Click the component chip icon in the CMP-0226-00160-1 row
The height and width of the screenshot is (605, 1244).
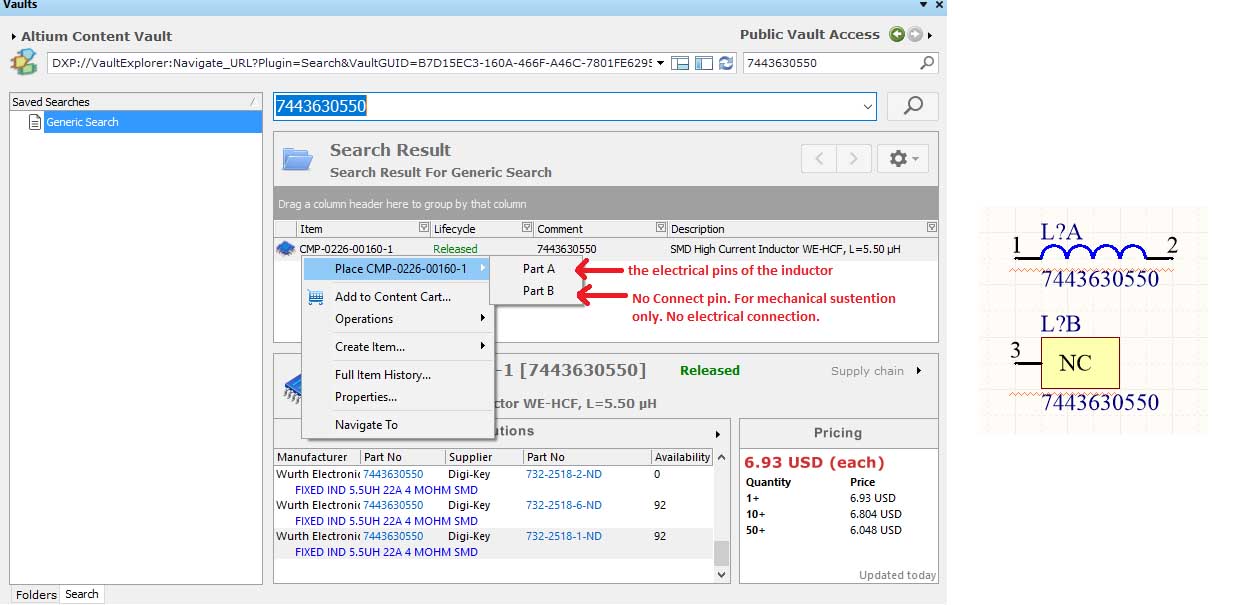pyautogui.click(x=285, y=249)
